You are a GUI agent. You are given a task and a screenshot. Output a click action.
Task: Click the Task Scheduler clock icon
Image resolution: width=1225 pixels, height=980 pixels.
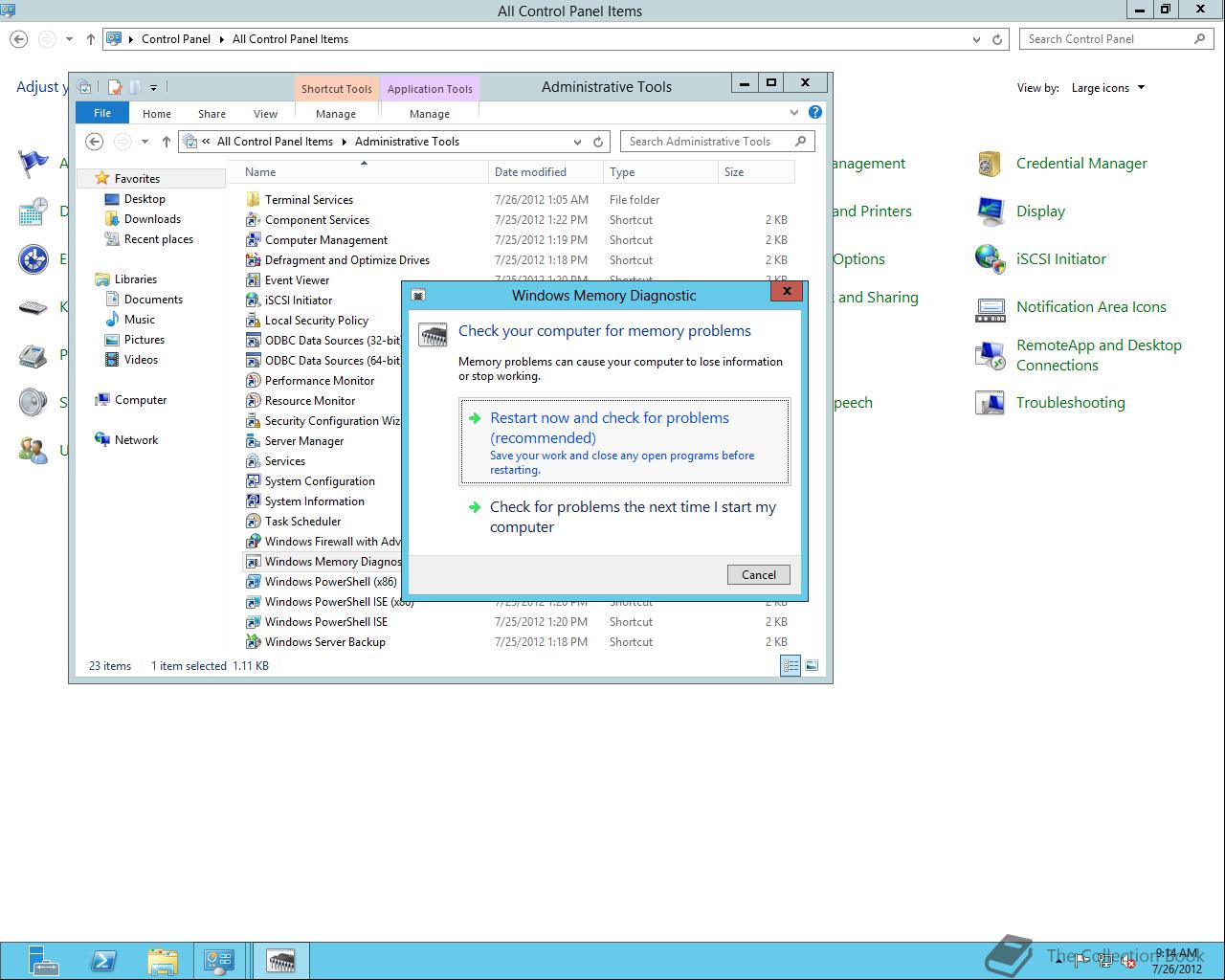click(253, 521)
